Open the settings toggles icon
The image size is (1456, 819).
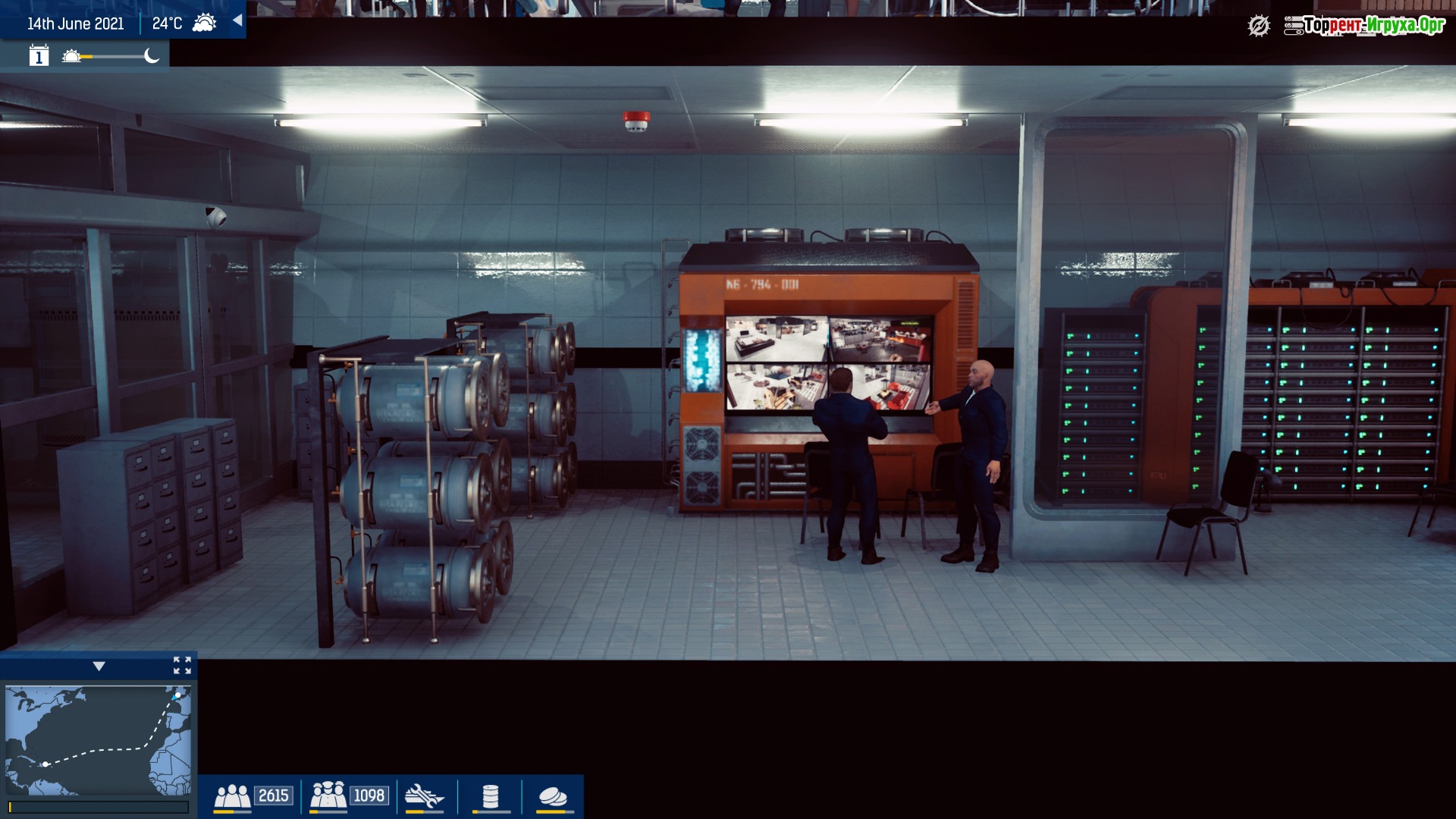1293,26
